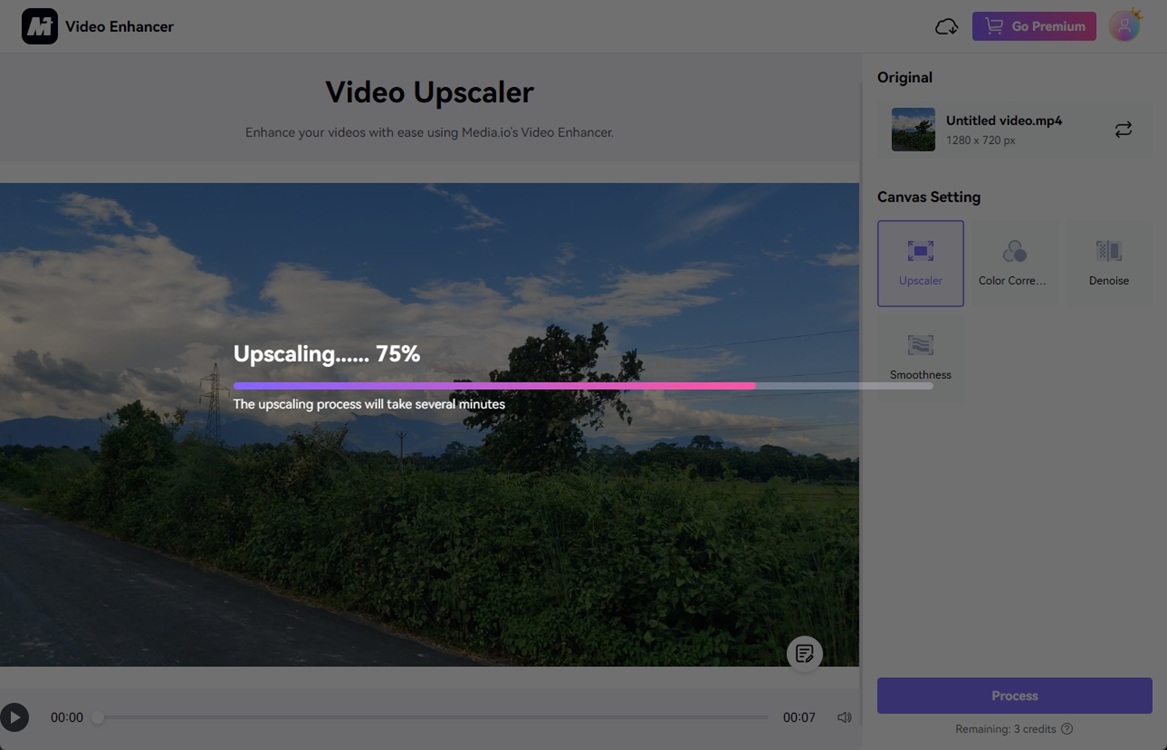
Task: Open the user profile avatar menu
Action: 1124,25
